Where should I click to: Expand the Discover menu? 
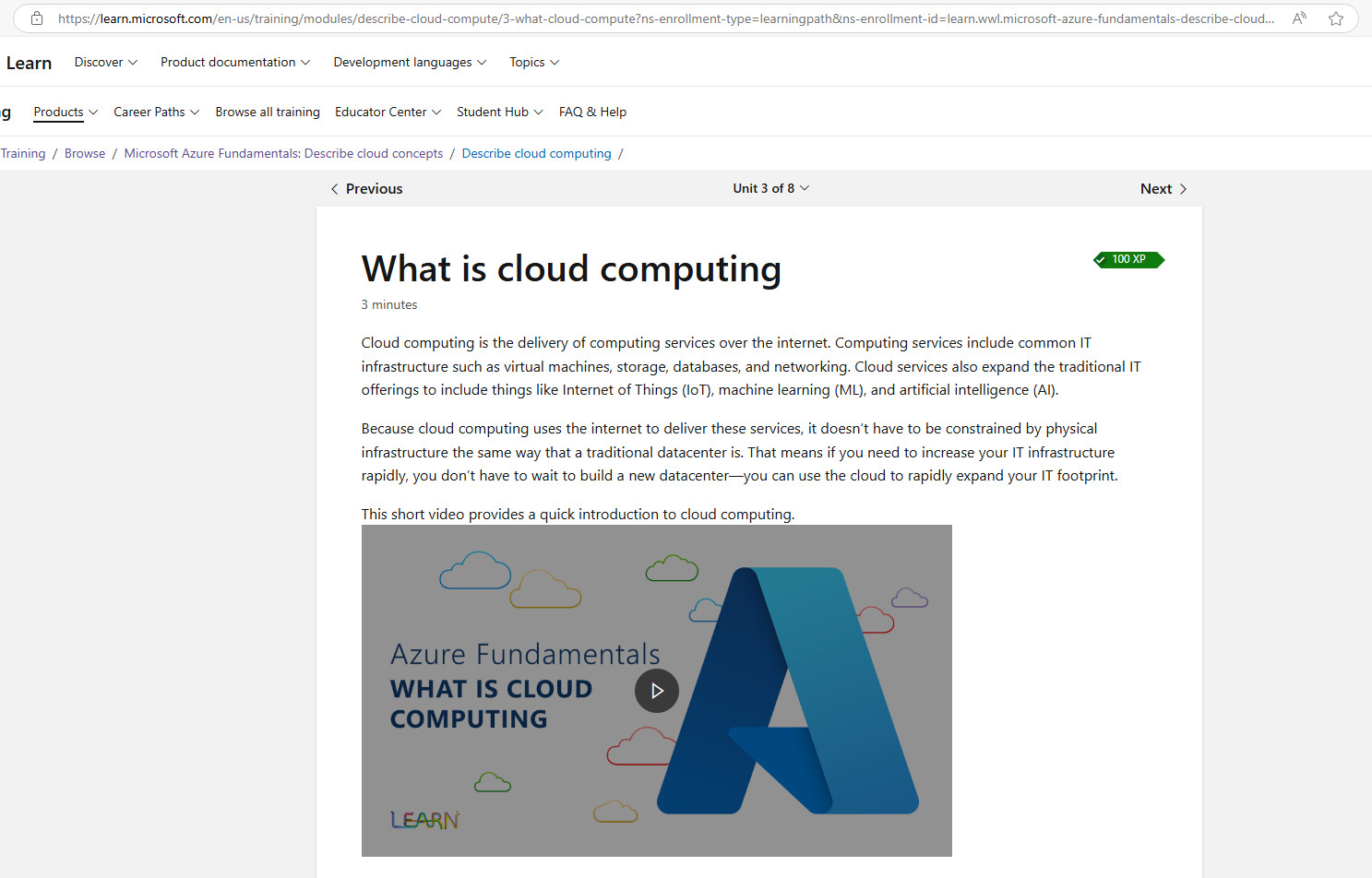106,62
